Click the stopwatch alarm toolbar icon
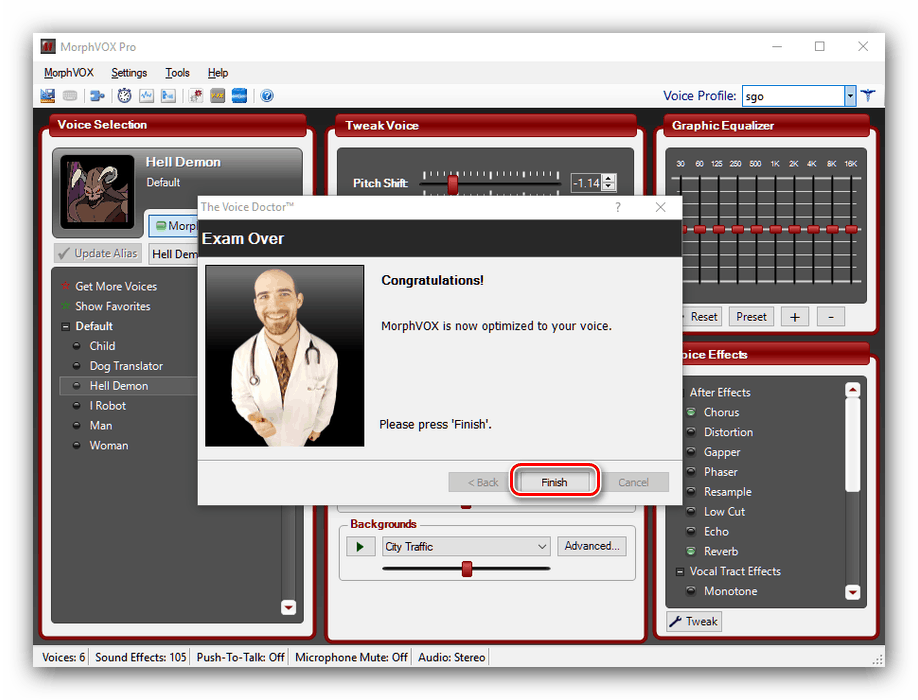 click(124, 95)
